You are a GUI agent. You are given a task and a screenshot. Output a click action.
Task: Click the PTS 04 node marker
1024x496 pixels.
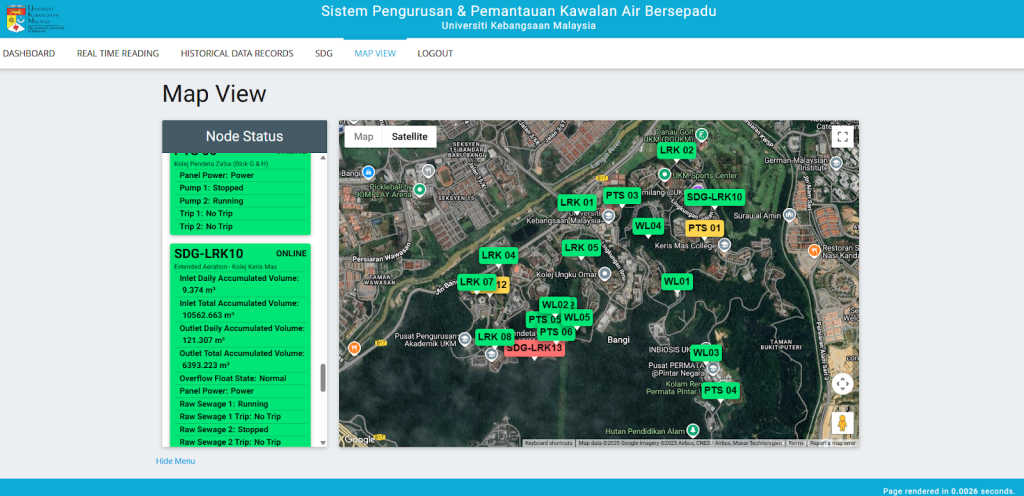[x=719, y=390]
